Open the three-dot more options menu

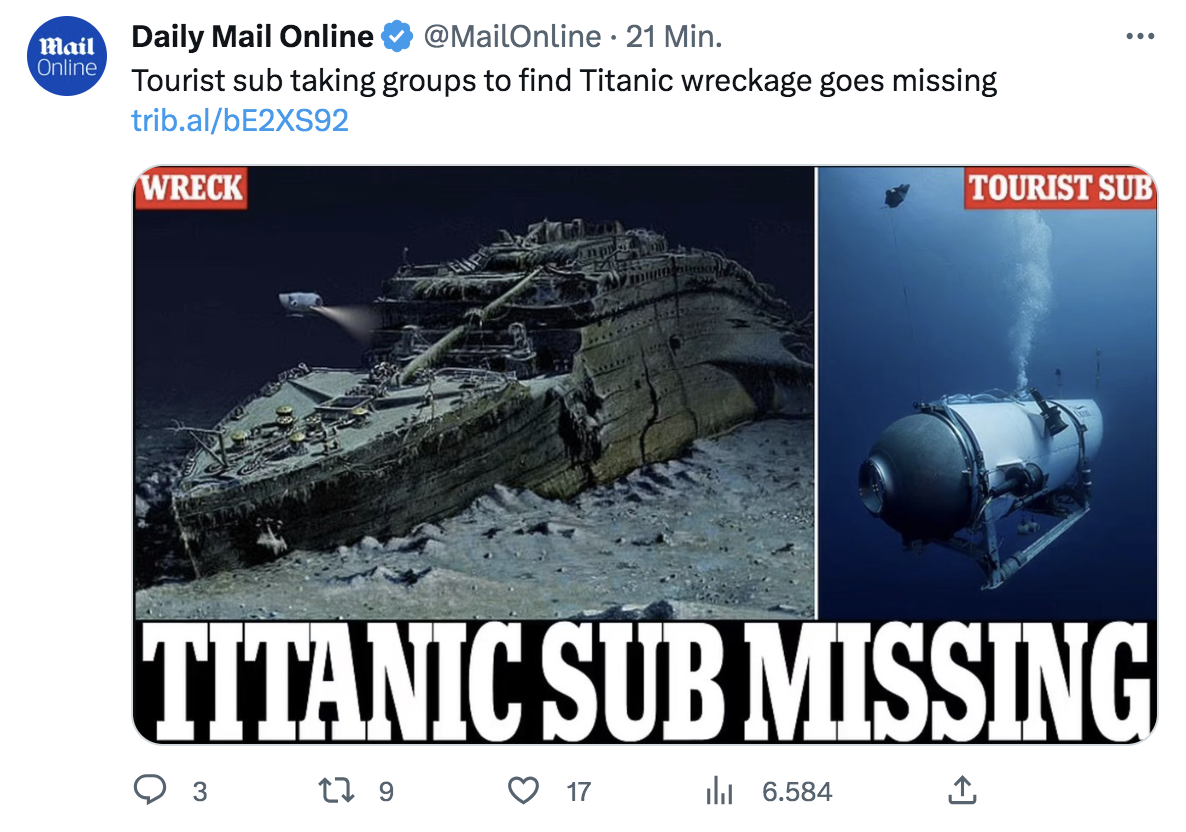point(1140,37)
